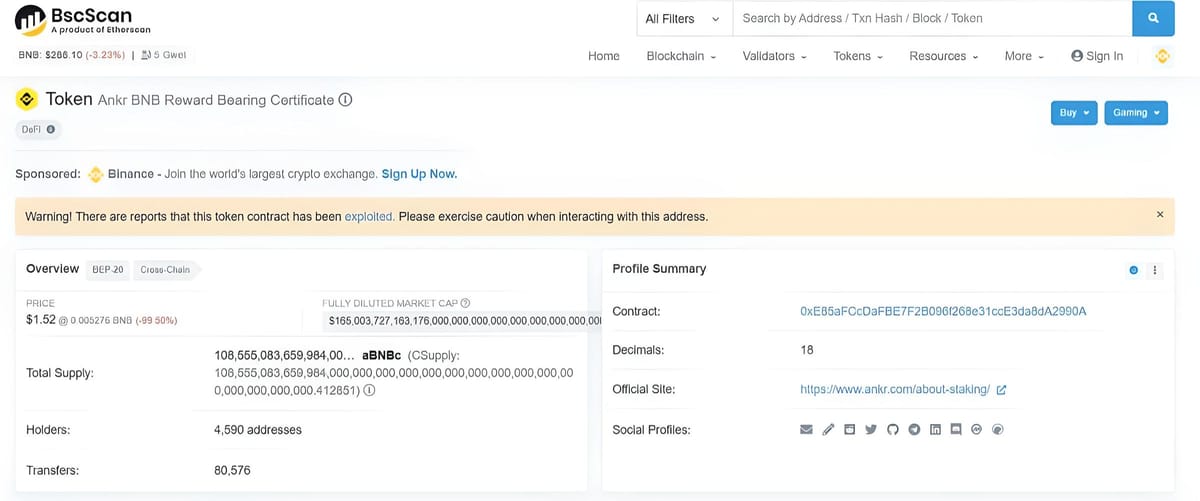Open the CoinMarketCap social profile icon
The width and height of the screenshot is (1200, 501).
click(x=977, y=430)
